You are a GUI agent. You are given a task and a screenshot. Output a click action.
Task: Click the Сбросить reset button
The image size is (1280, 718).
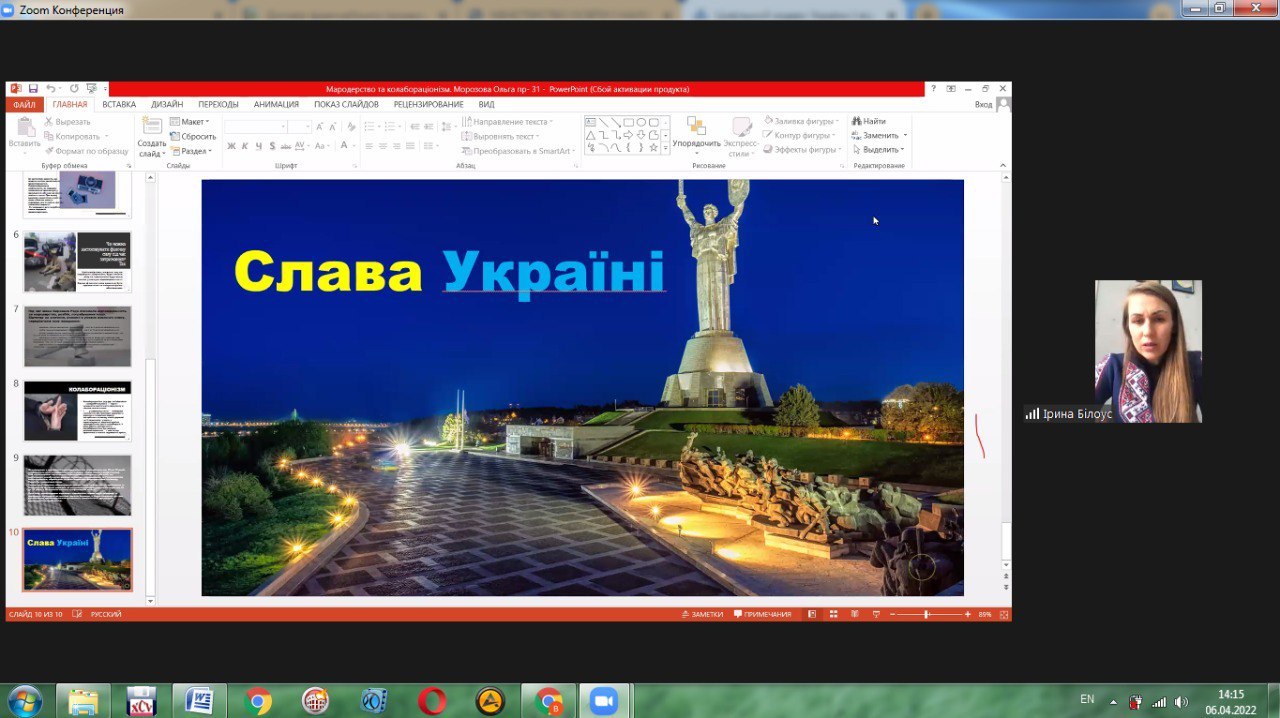pyautogui.click(x=193, y=136)
